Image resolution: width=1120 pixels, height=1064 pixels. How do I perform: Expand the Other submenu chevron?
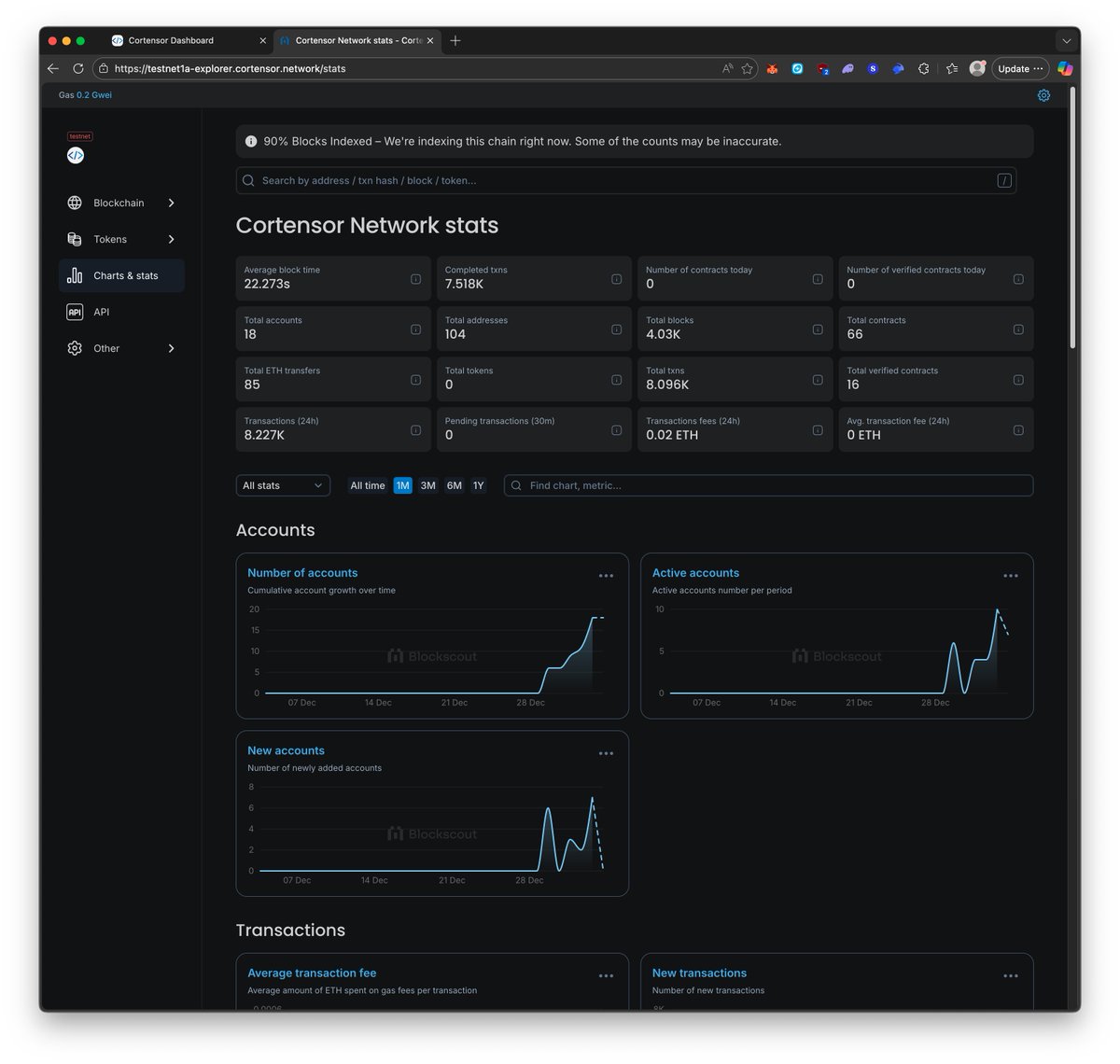click(171, 348)
